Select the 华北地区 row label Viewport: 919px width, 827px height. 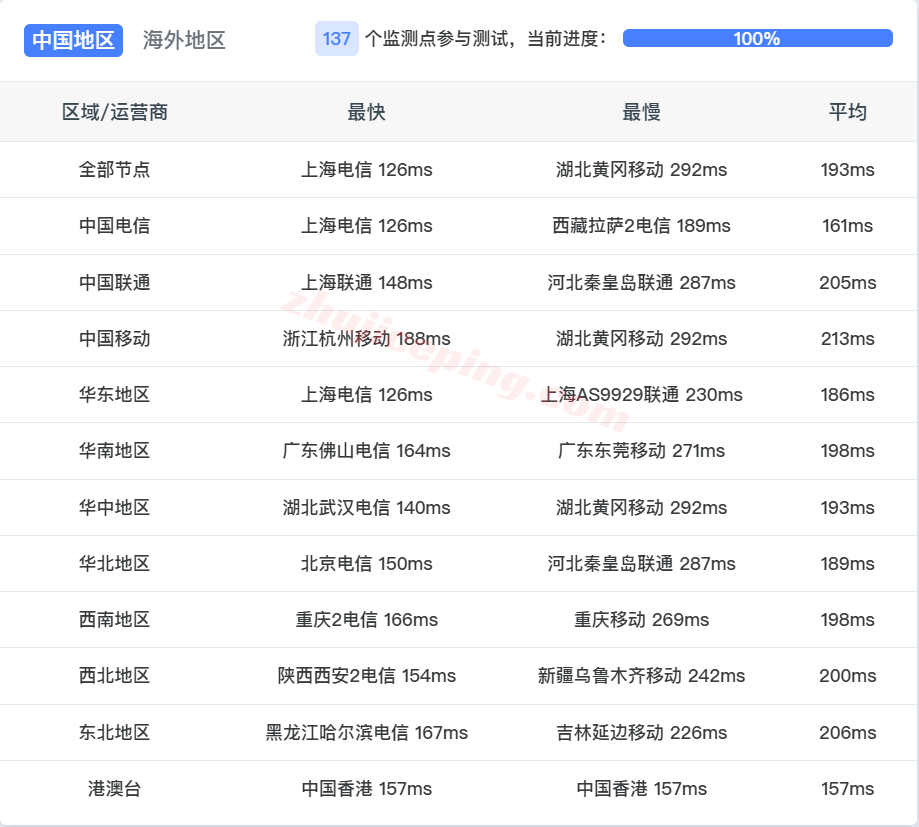point(114,564)
